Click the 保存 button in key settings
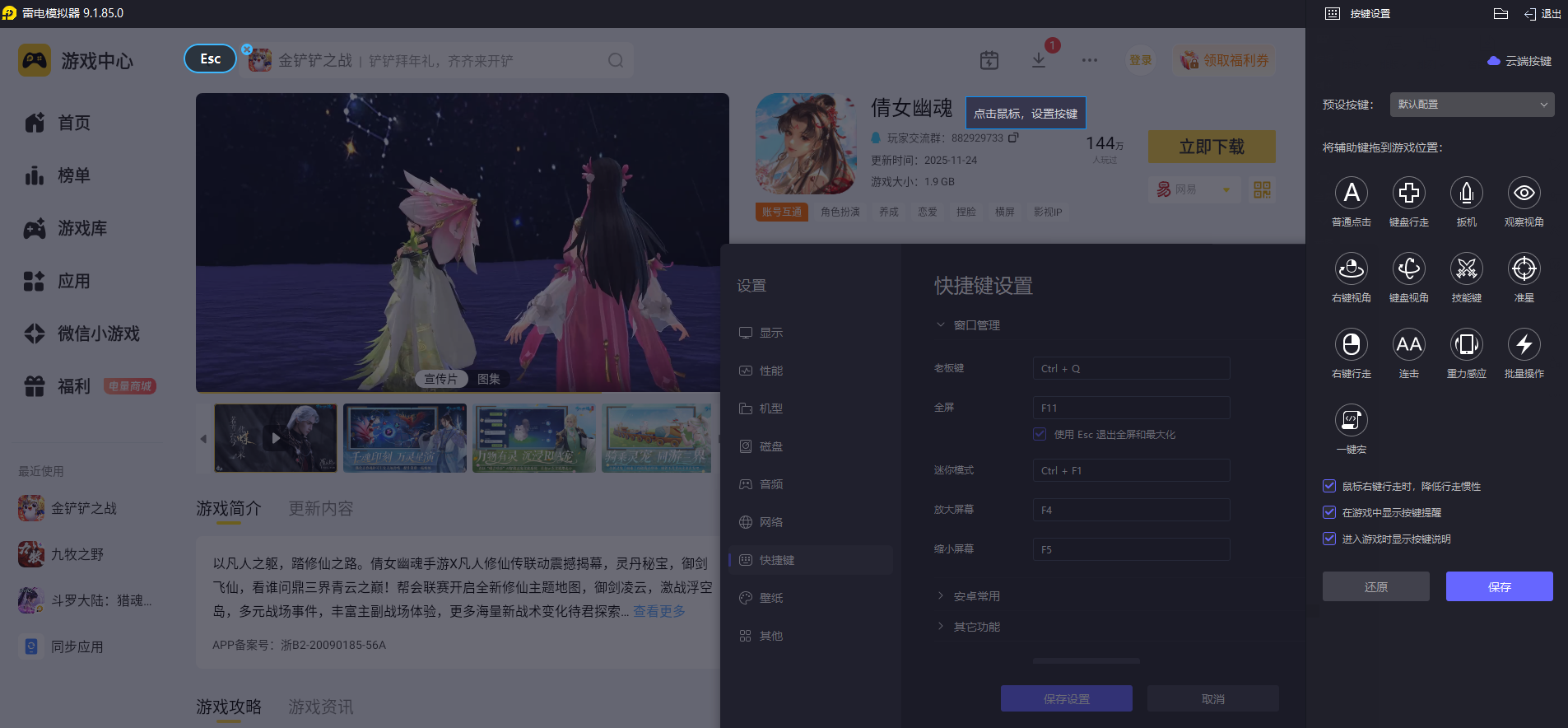 1499,586
